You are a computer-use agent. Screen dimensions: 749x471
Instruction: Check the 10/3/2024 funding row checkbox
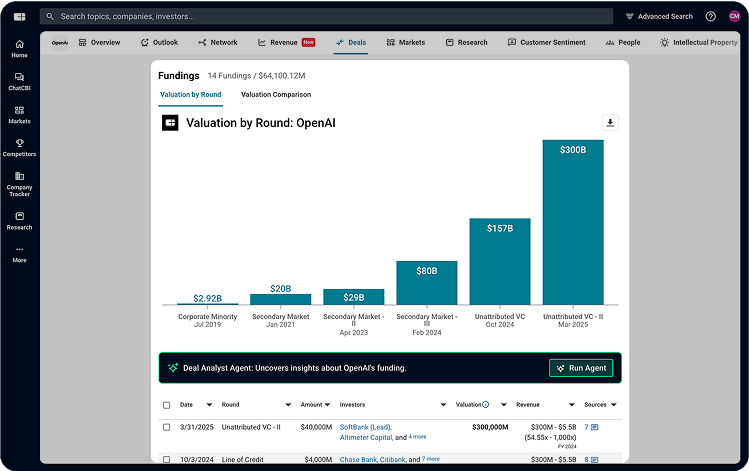(166, 459)
